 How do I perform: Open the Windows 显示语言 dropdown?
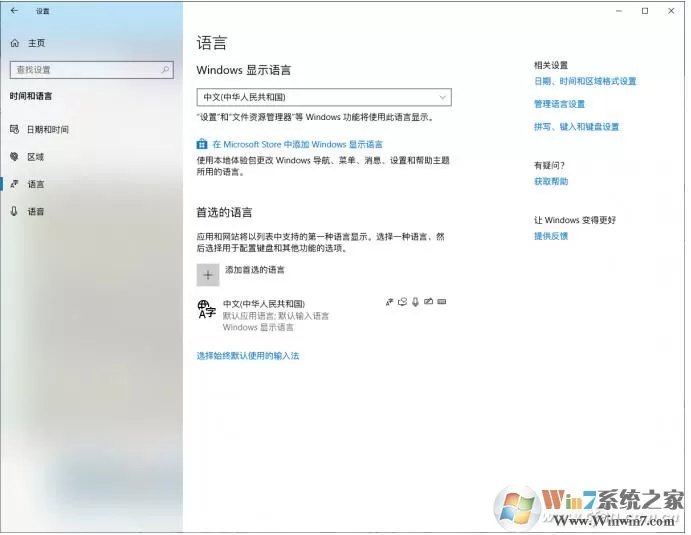click(324, 97)
